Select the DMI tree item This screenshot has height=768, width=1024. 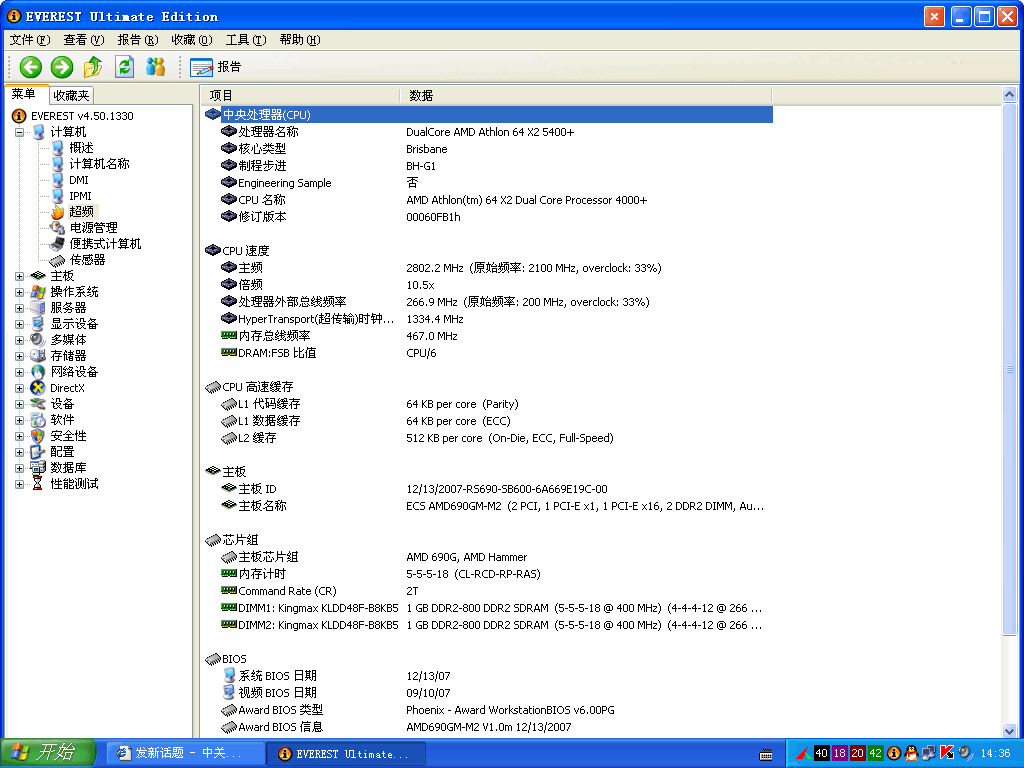pos(79,180)
